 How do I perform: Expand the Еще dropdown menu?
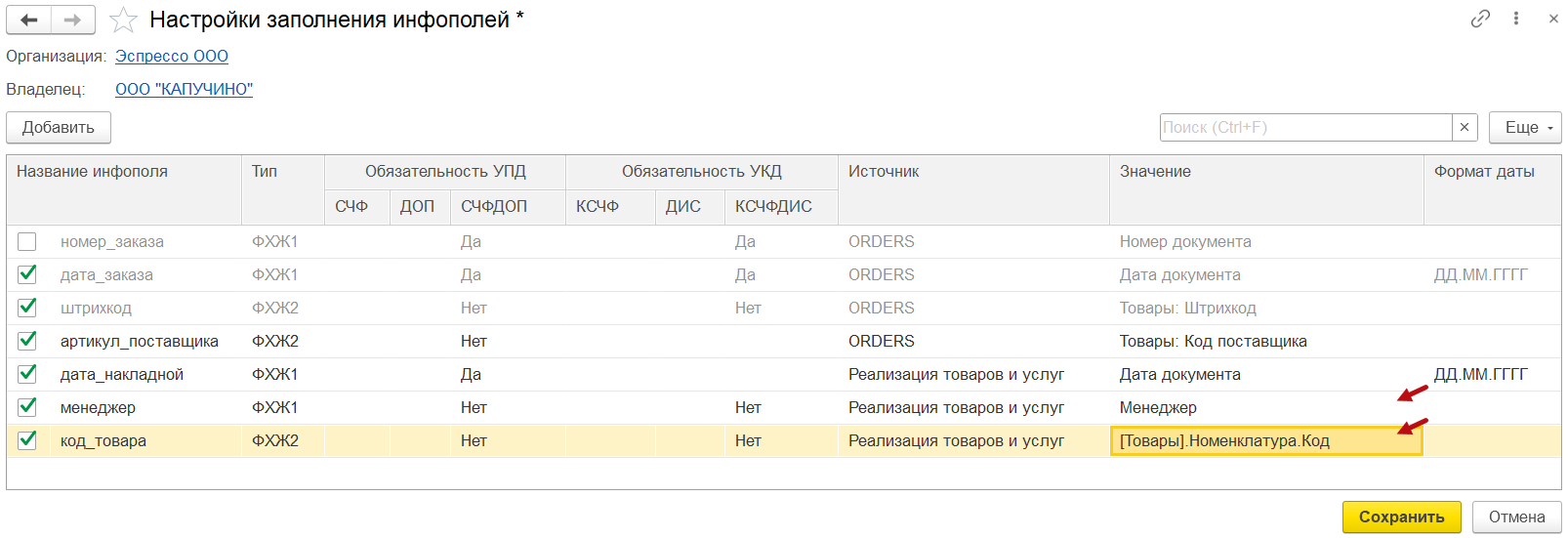coord(1525,127)
